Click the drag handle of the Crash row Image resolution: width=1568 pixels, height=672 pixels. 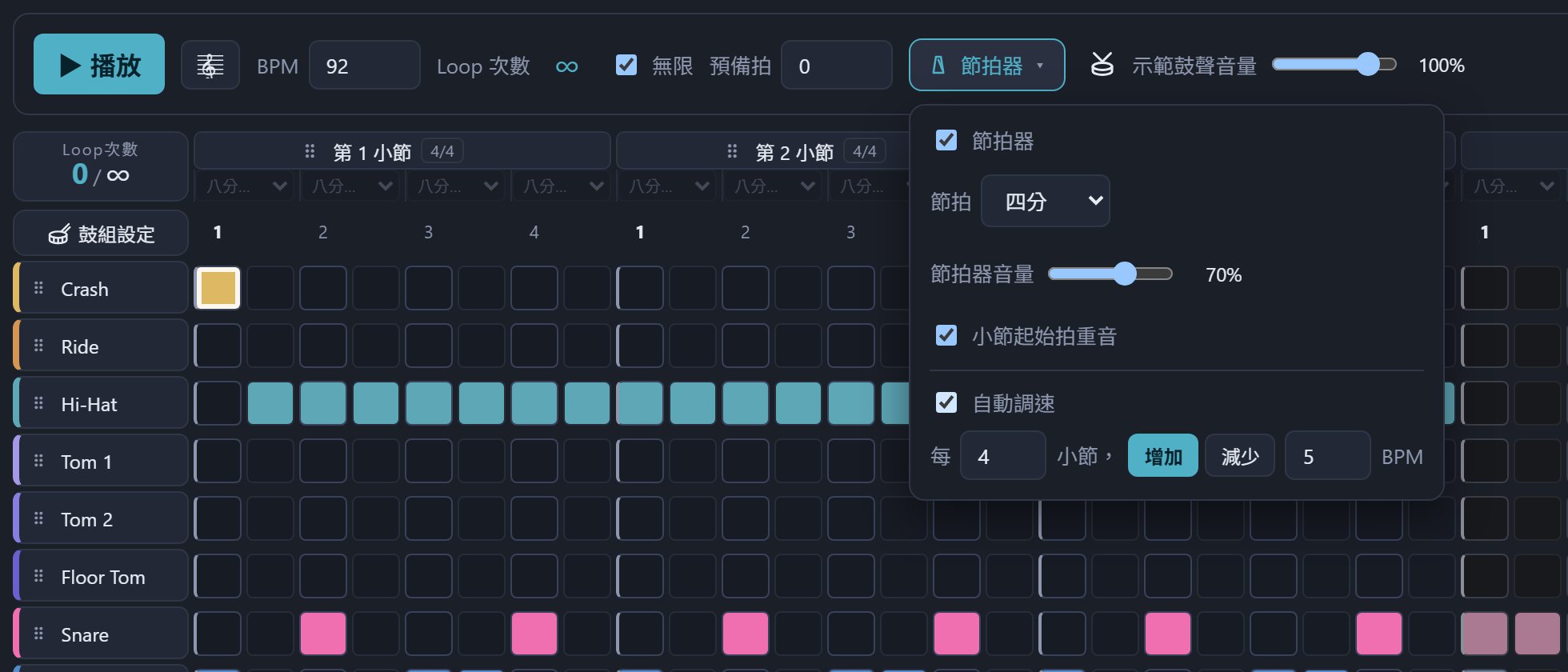[38, 288]
